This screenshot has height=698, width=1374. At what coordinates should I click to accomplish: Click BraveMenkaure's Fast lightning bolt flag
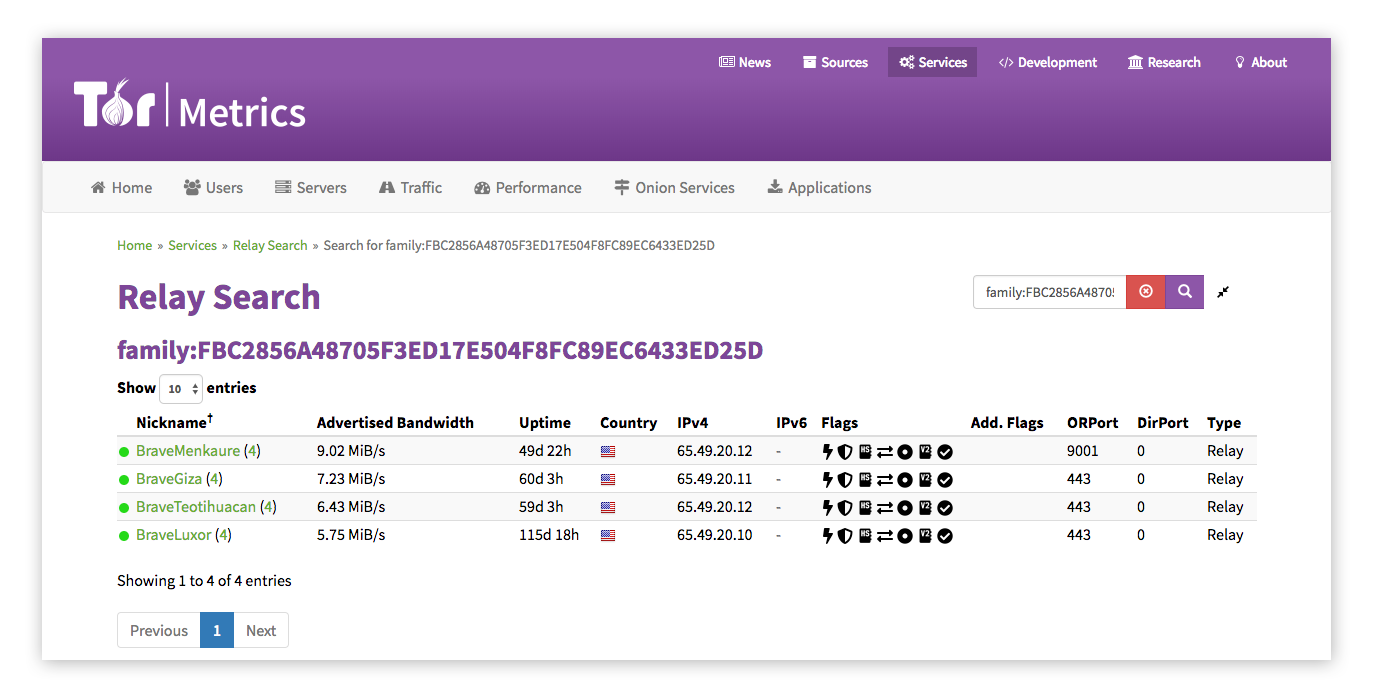[x=828, y=451]
